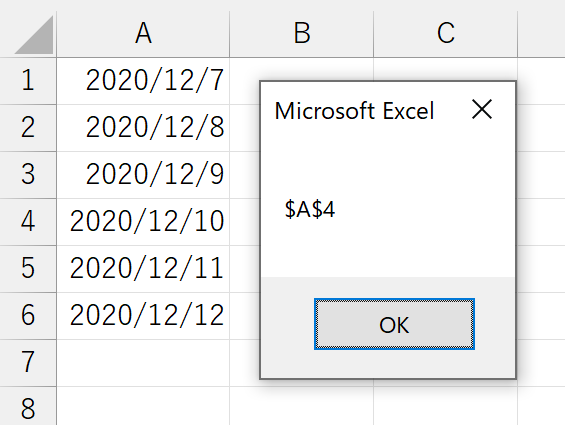Click cell containing 2020/12/12

[143, 316]
